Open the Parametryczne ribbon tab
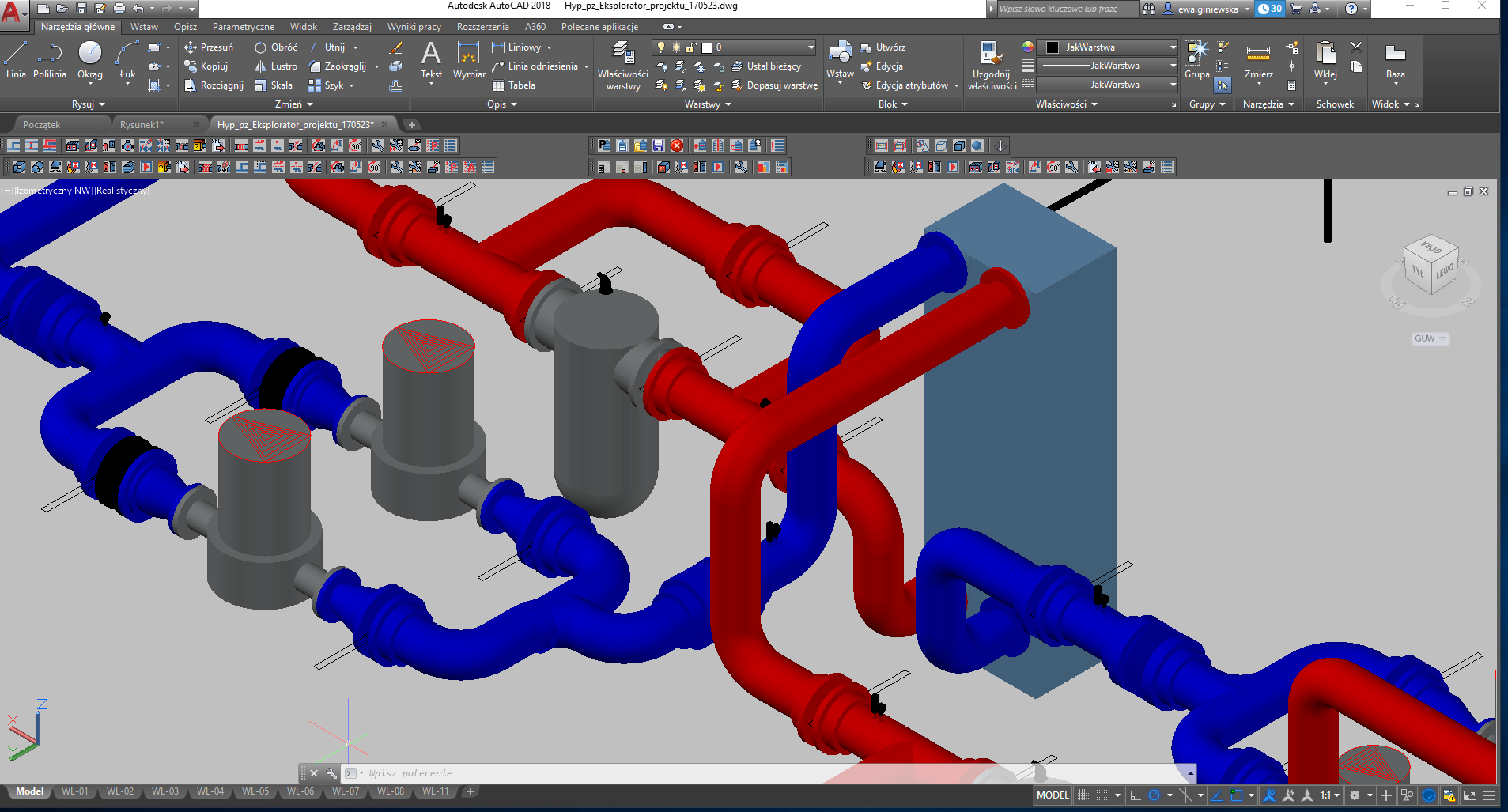 [243, 27]
